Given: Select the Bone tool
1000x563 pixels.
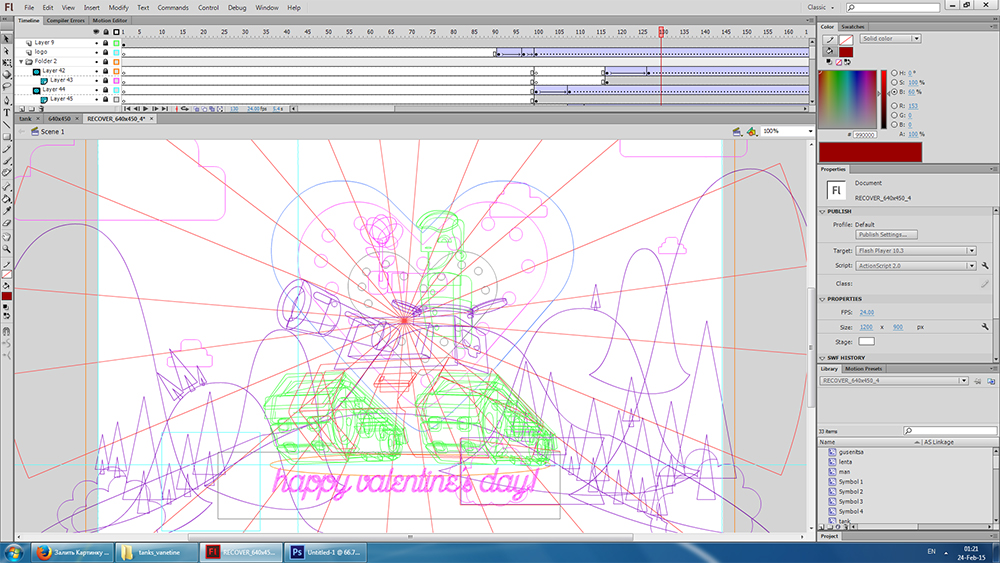Looking at the screenshot, I should click(x=6, y=187).
